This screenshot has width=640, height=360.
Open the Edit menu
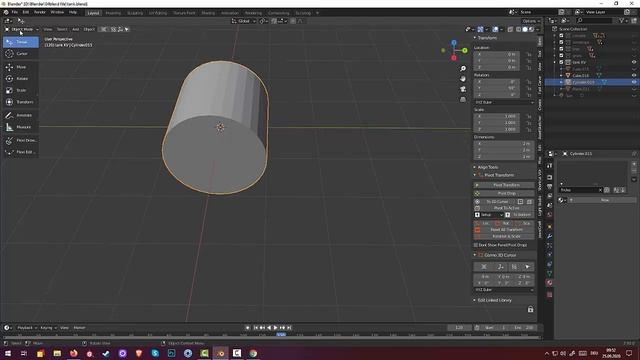coord(25,12)
